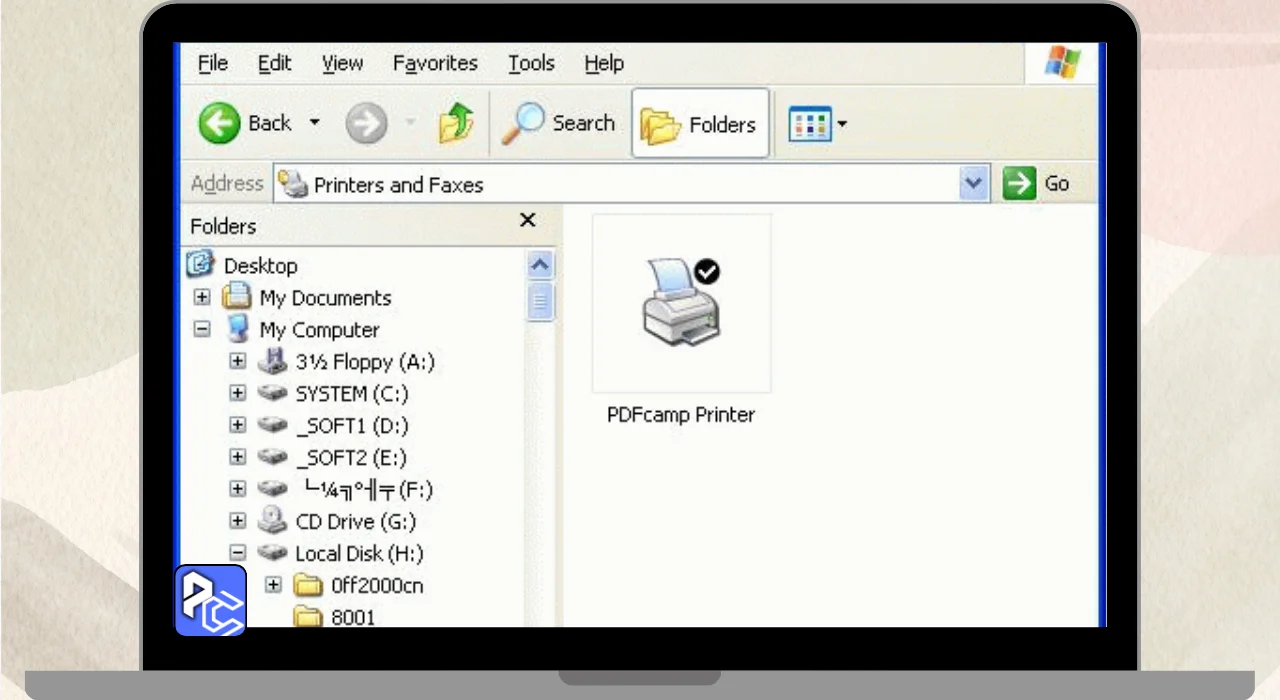Image resolution: width=1280 pixels, height=700 pixels.
Task: Toggle the Folders pane button
Action: [x=700, y=124]
